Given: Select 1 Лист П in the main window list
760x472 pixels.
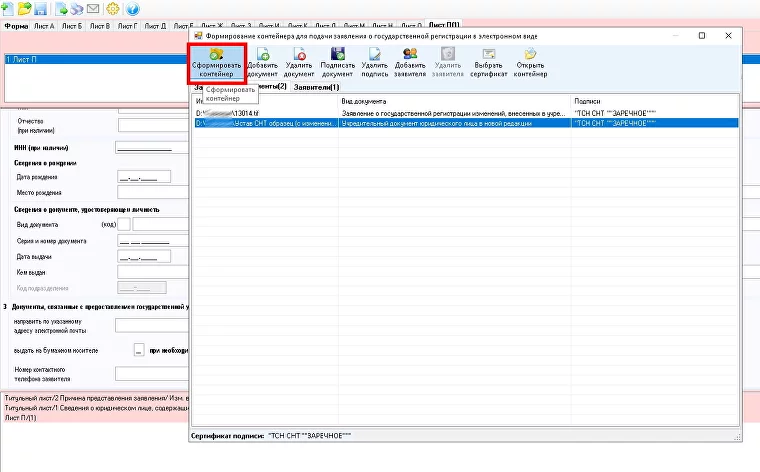Looking at the screenshot, I should pyautogui.click(x=96, y=59).
